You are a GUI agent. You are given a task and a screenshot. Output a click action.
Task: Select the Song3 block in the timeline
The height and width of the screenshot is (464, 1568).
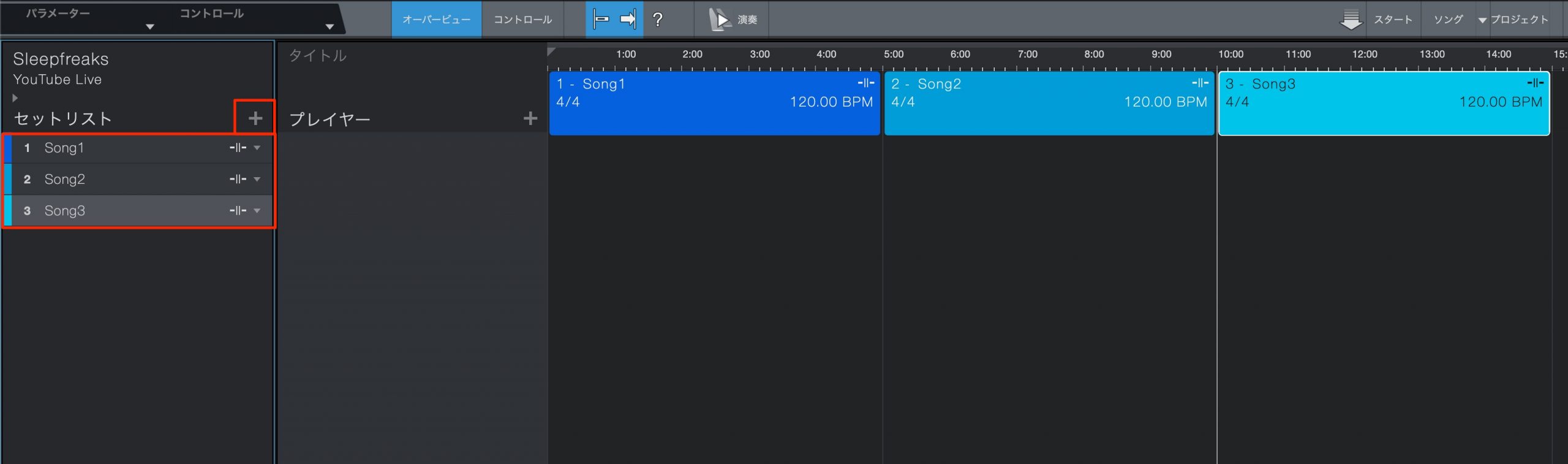point(1384,103)
